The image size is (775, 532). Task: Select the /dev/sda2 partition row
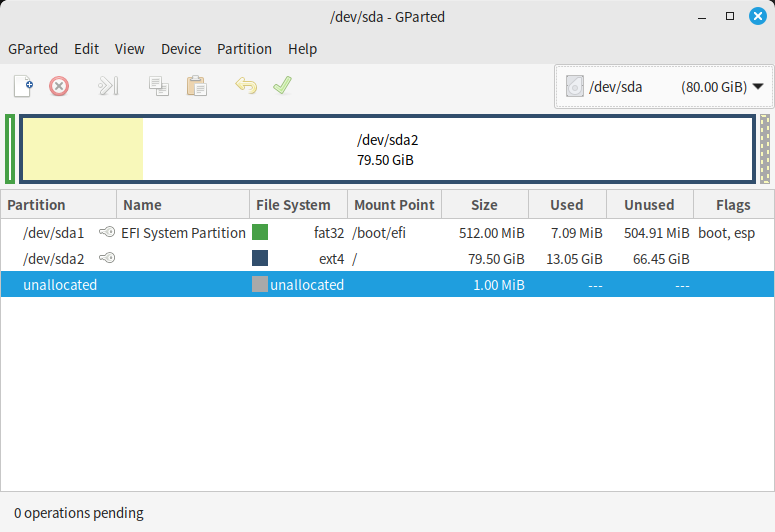coord(387,259)
